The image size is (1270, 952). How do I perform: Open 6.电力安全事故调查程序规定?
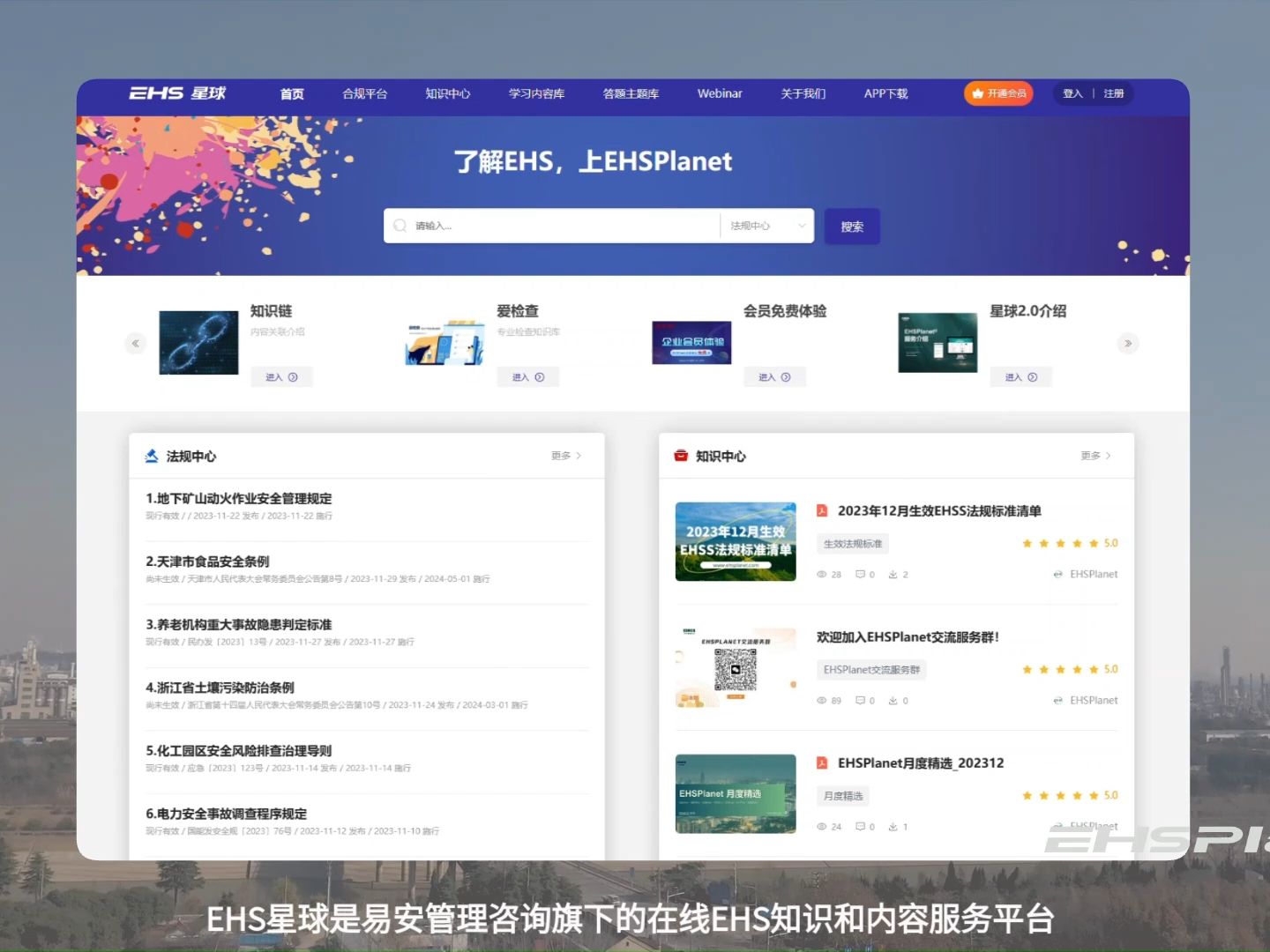coord(227,814)
